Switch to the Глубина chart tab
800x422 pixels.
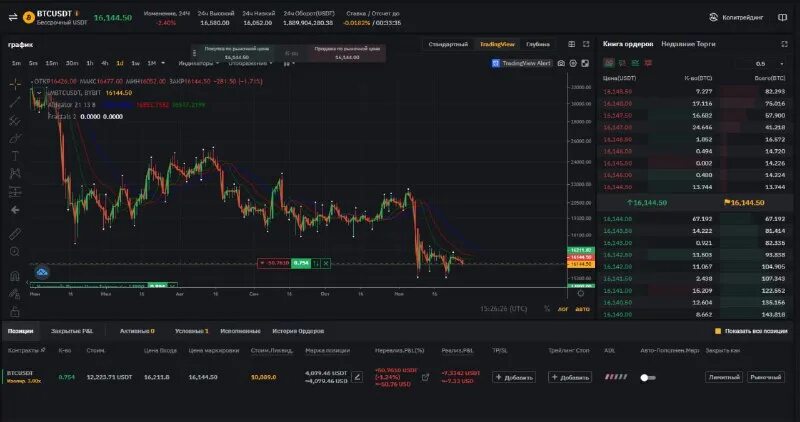[x=538, y=44]
